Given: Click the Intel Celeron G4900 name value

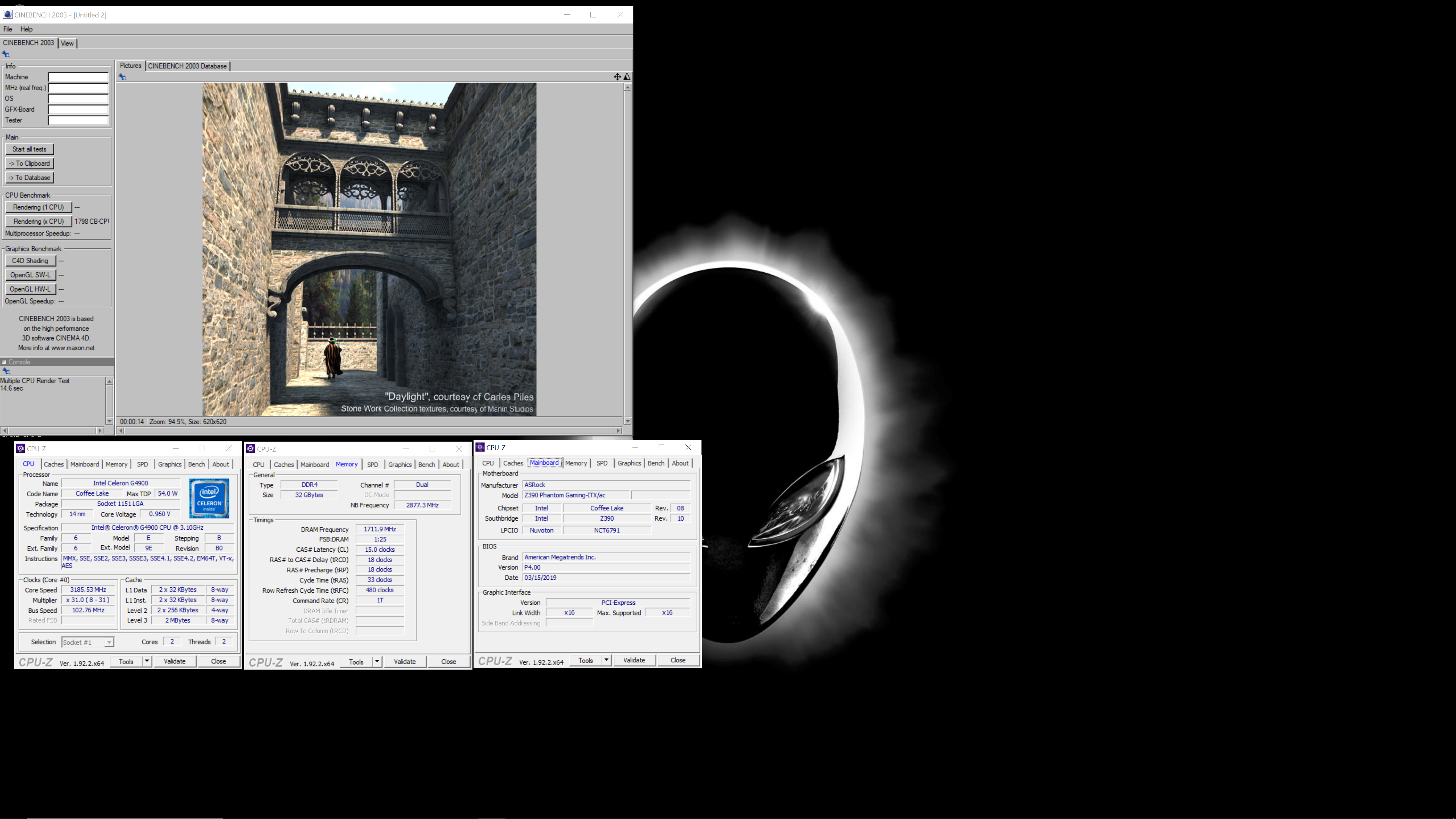Looking at the screenshot, I should (x=121, y=484).
